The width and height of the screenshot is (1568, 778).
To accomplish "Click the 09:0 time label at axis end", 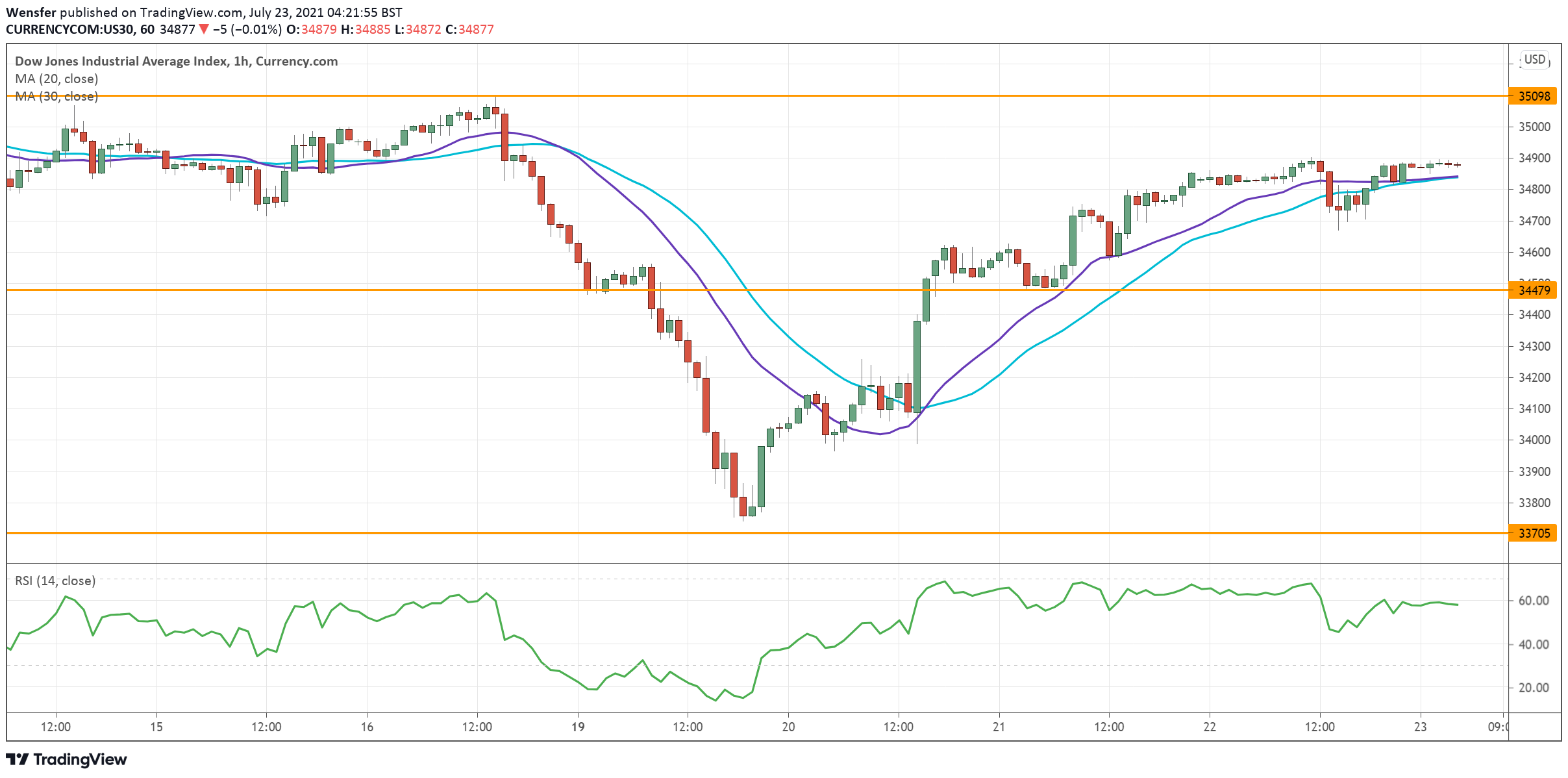I will coord(1499,727).
